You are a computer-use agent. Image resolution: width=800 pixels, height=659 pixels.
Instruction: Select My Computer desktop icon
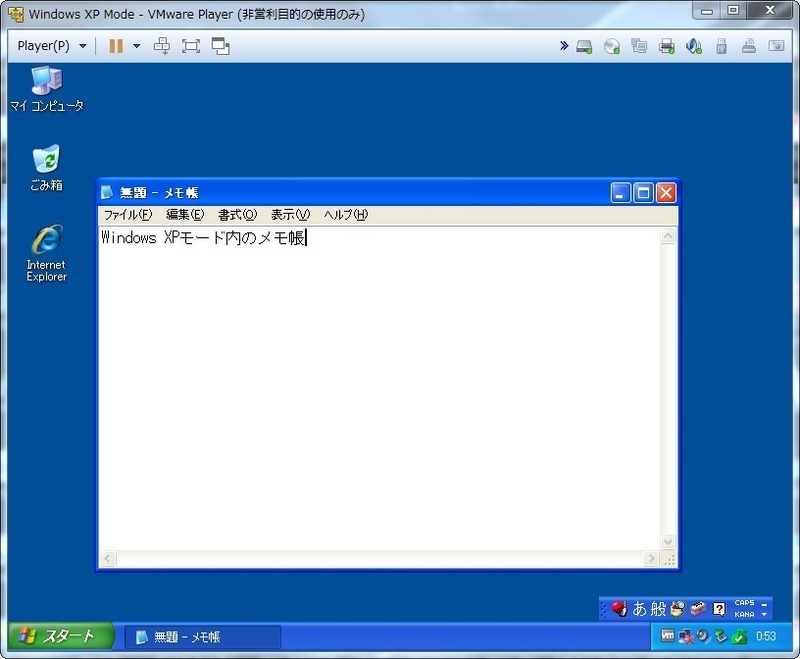46,89
